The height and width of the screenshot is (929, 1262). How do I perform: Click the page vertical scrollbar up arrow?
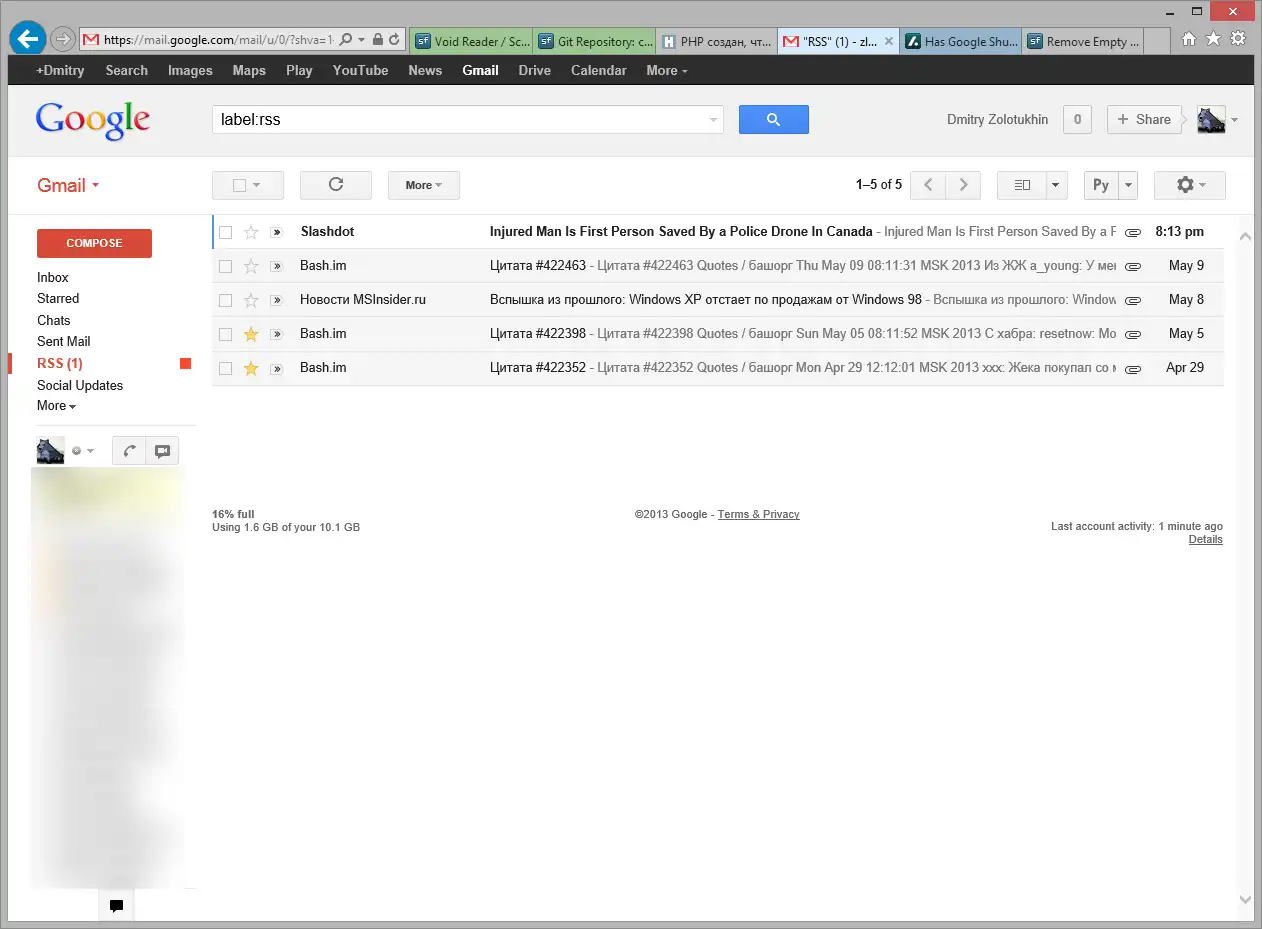[1245, 237]
